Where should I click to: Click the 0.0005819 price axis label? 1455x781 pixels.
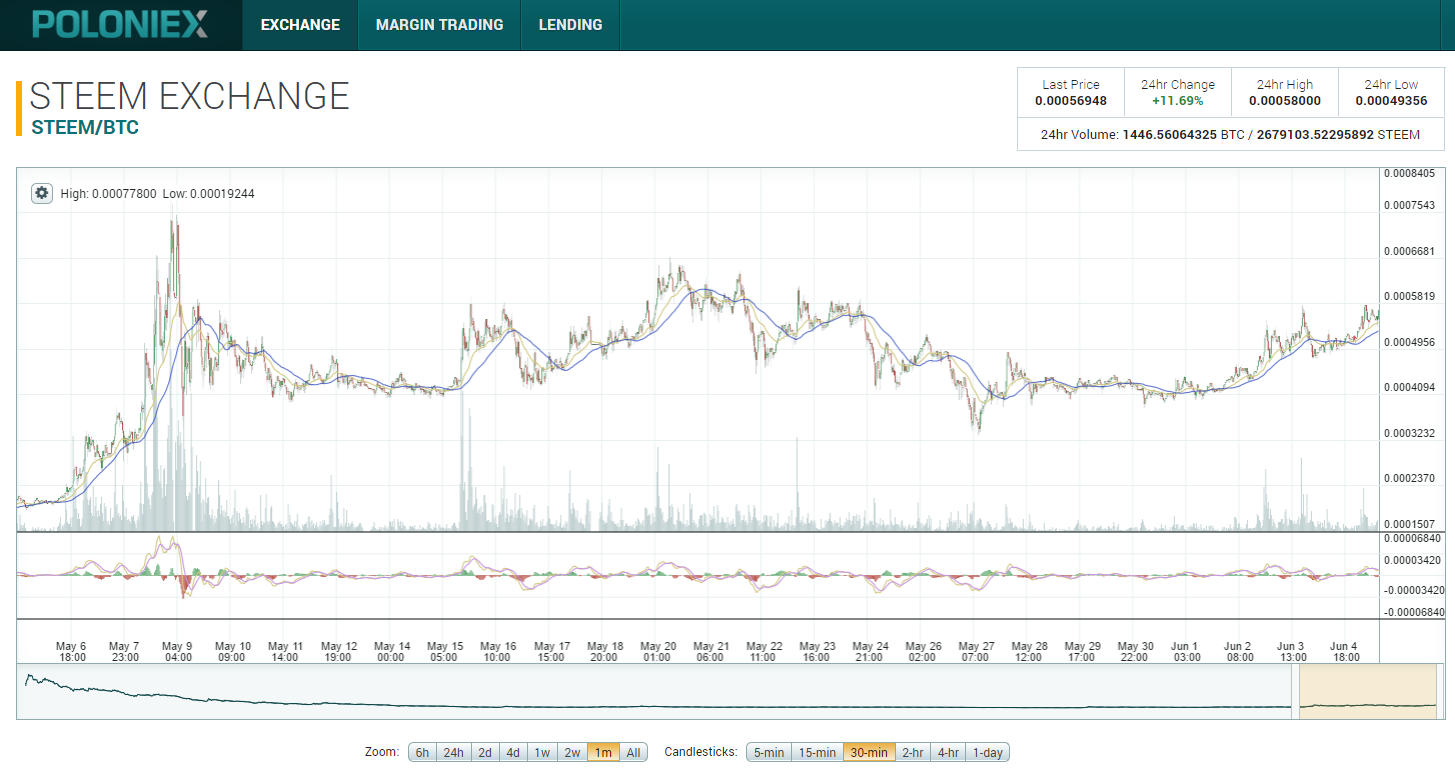point(1409,296)
